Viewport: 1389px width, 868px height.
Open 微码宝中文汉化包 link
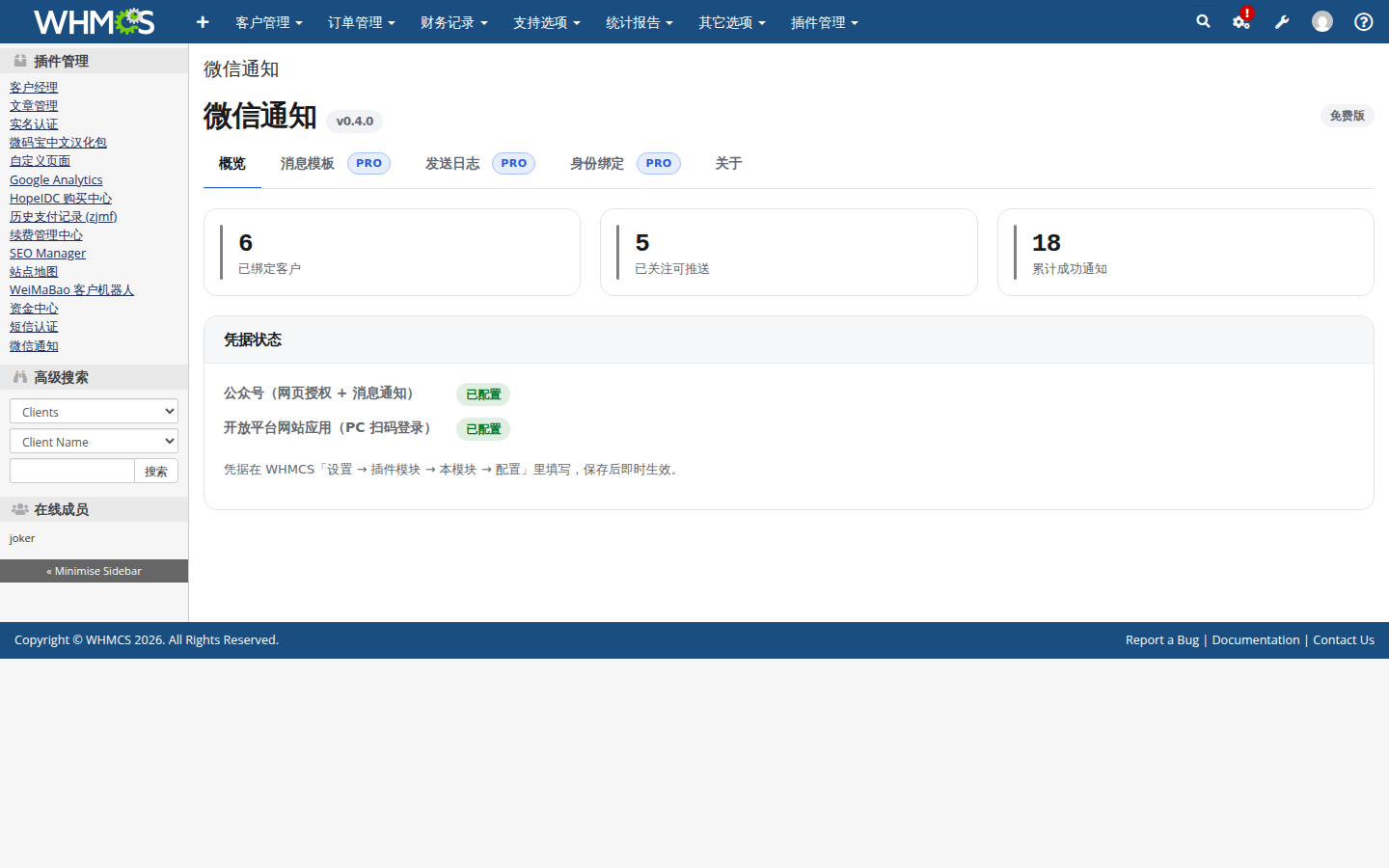(58, 142)
